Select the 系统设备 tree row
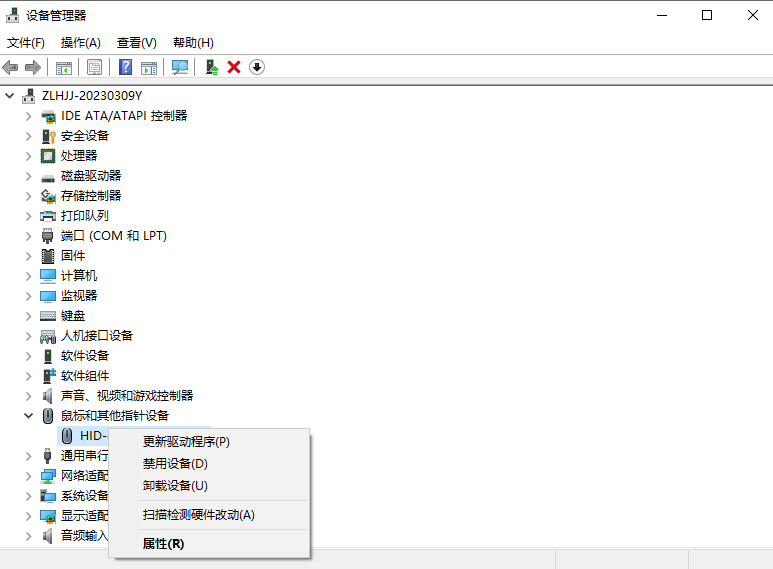This screenshot has height=569, width=773. (84, 496)
